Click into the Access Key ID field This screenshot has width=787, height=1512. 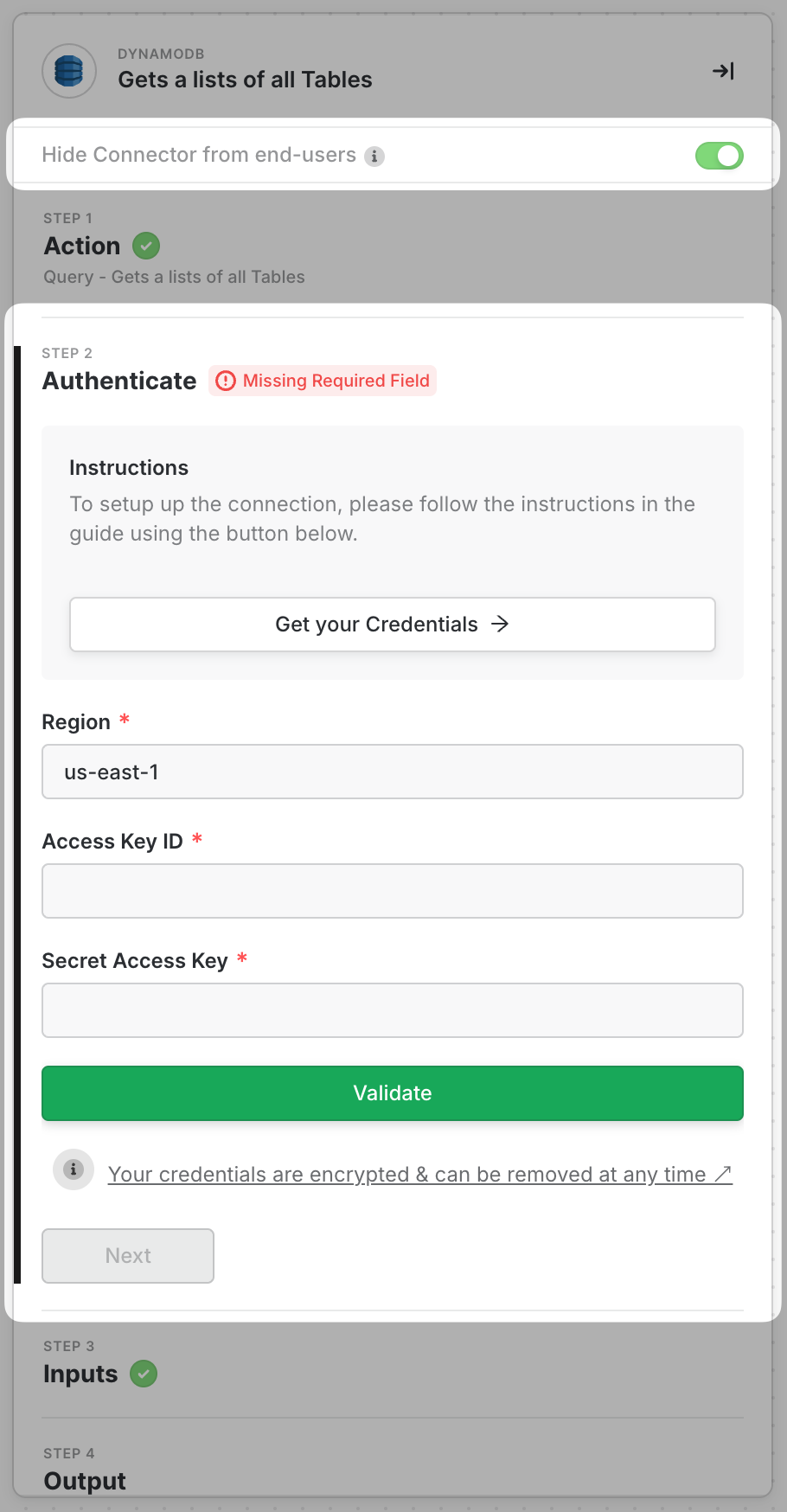[x=392, y=891]
